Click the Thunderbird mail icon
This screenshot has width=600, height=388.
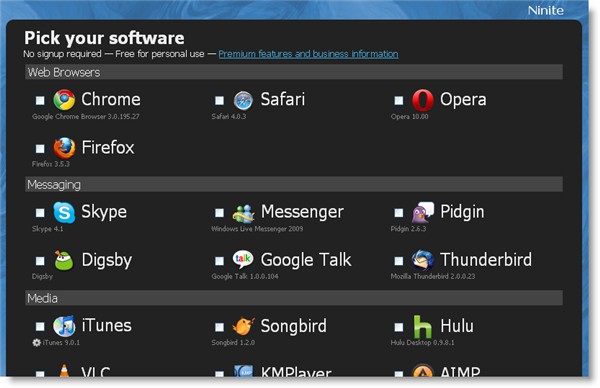pos(422,260)
